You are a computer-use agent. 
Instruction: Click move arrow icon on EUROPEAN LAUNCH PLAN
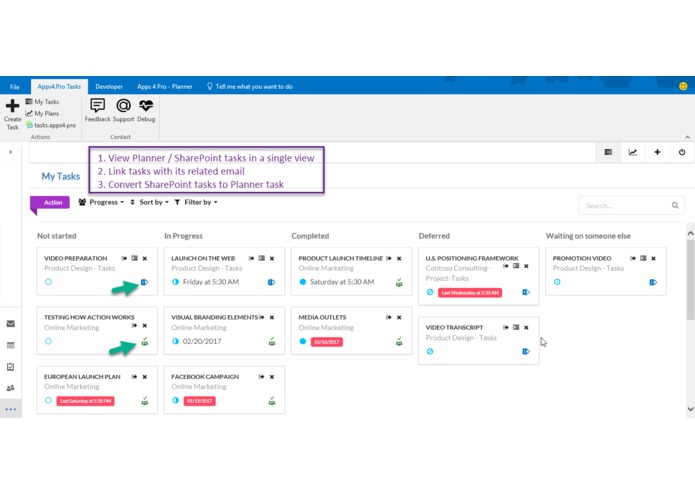point(134,377)
